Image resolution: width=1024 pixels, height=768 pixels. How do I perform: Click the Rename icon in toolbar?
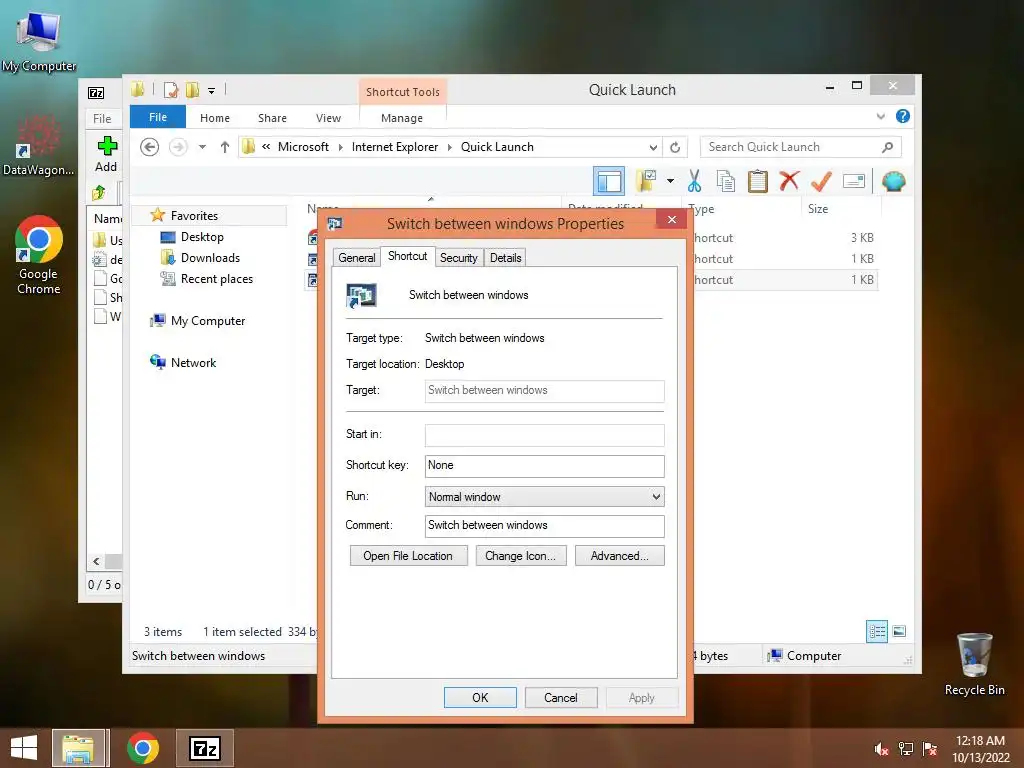[854, 181]
